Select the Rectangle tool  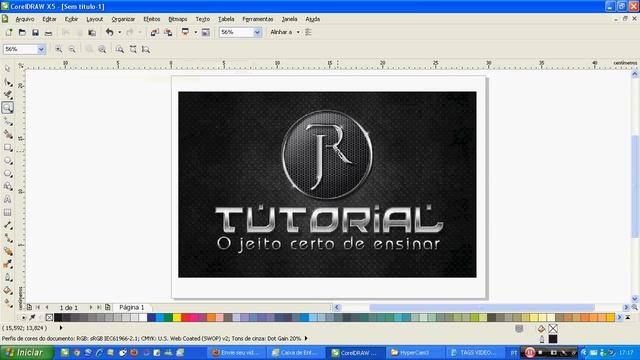pyautogui.click(x=7, y=147)
